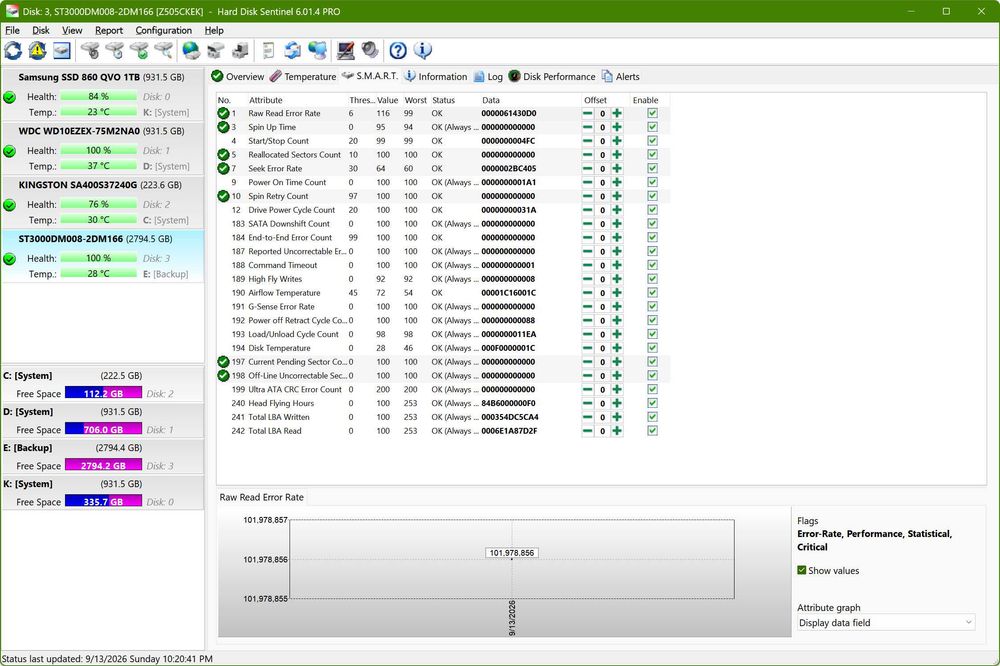Click the printer-like disk icon left of the computer-and-disk icon
This screenshot has width=1000, height=666.
(216, 50)
